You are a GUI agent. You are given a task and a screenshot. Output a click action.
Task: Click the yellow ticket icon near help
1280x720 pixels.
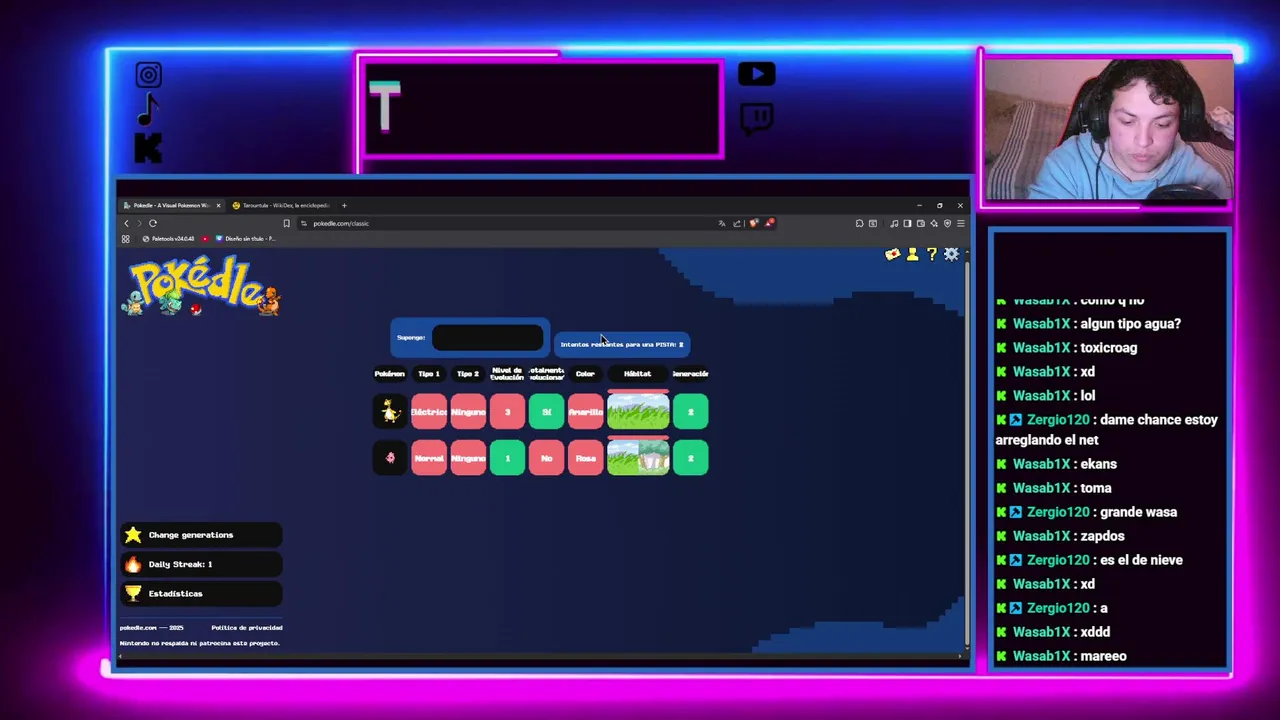point(892,255)
